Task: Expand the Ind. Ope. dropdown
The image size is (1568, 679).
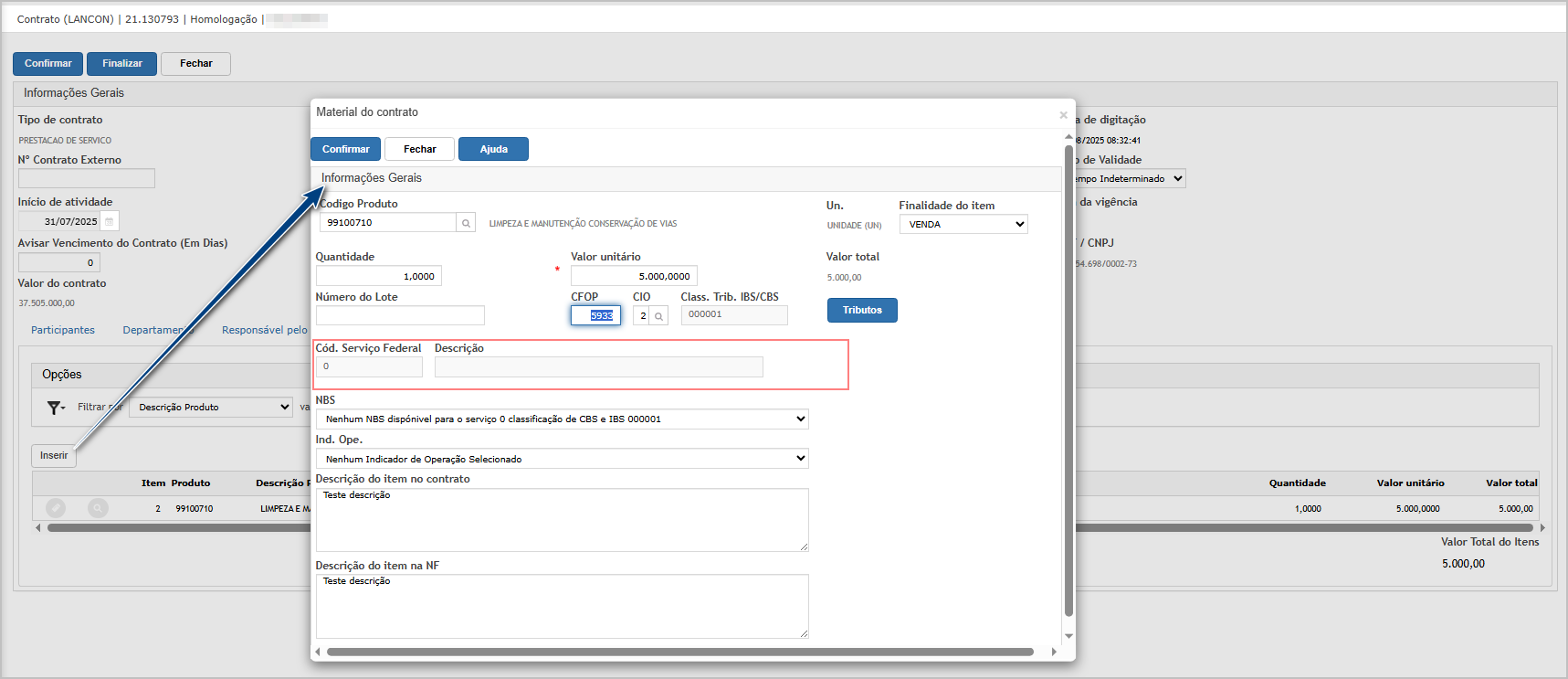Action: (562, 459)
